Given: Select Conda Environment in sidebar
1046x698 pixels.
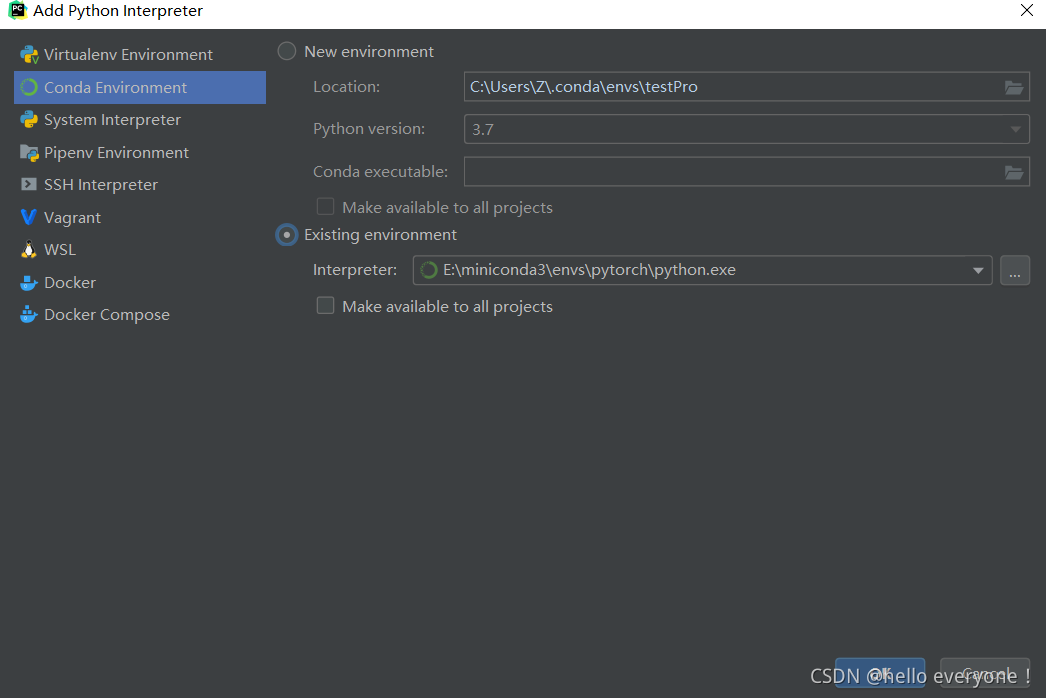Looking at the screenshot, I should tap(140, 87).
